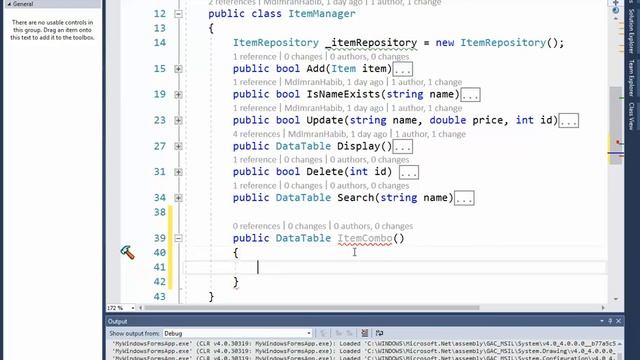Click '1 reference' CodeLens above Add method
The height and width of the screenshot is (360, 640).
[x=254, y=56]
